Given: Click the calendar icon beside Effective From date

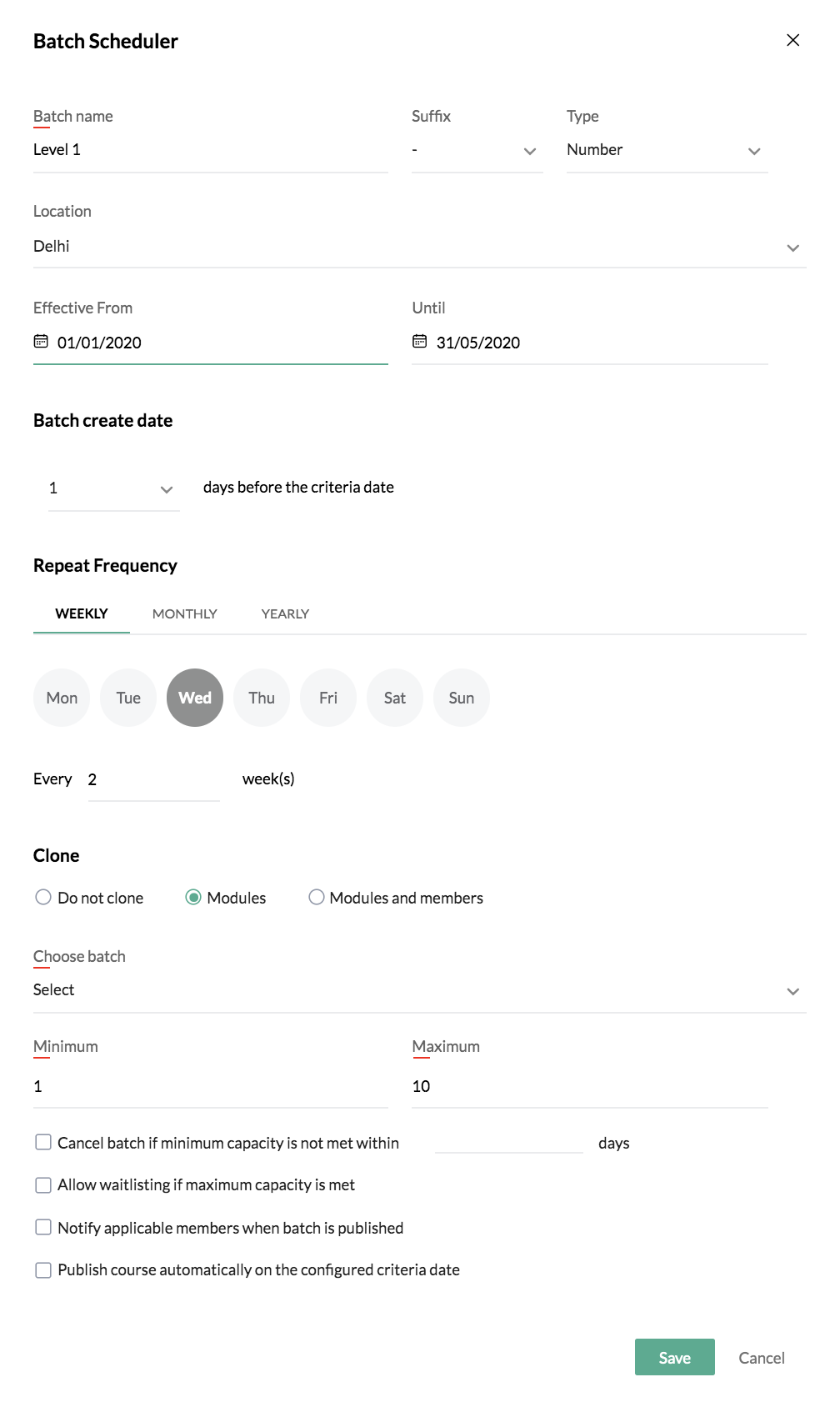Looking at the screenshot, I should (x=41, y=342).
